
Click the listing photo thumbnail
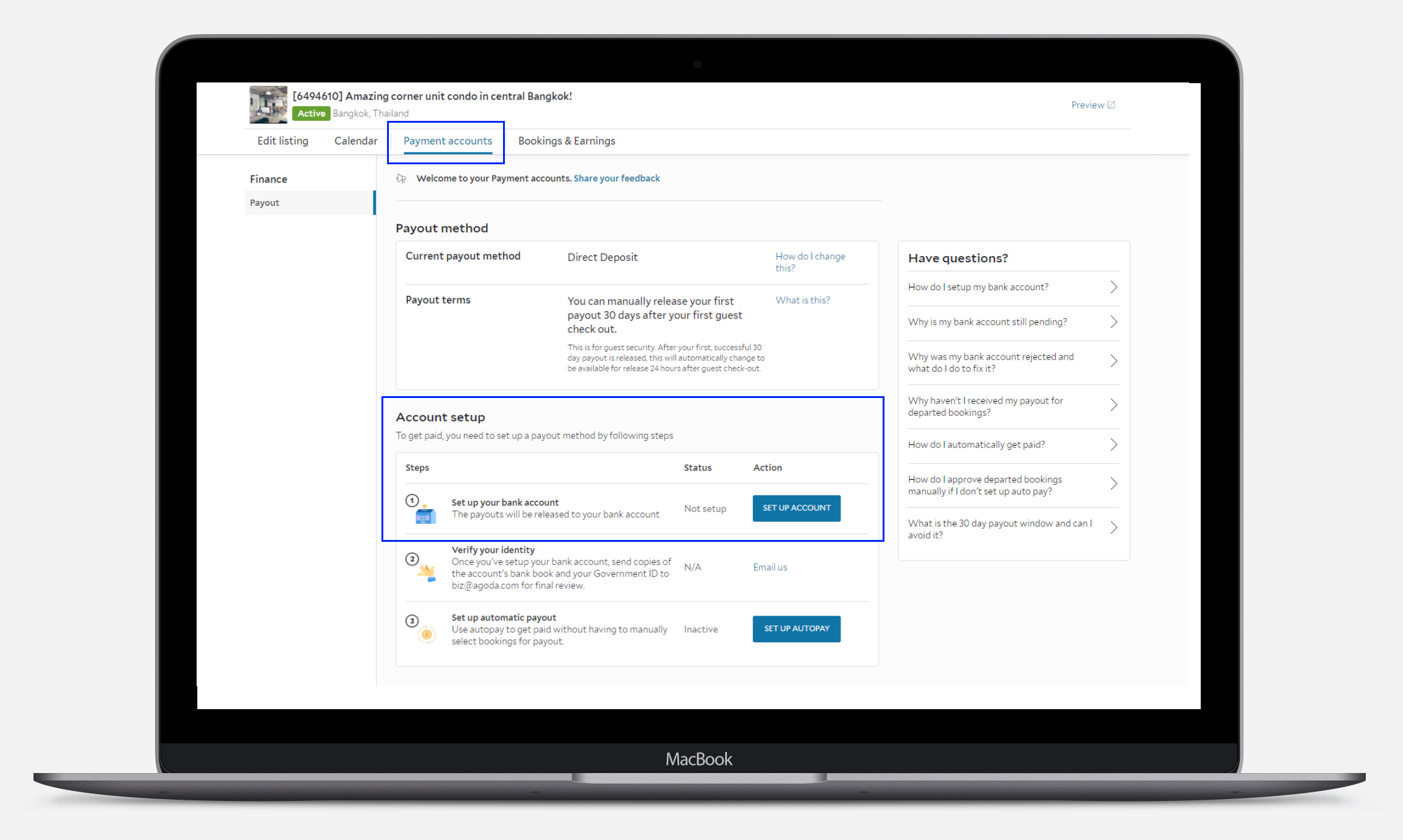268,104
